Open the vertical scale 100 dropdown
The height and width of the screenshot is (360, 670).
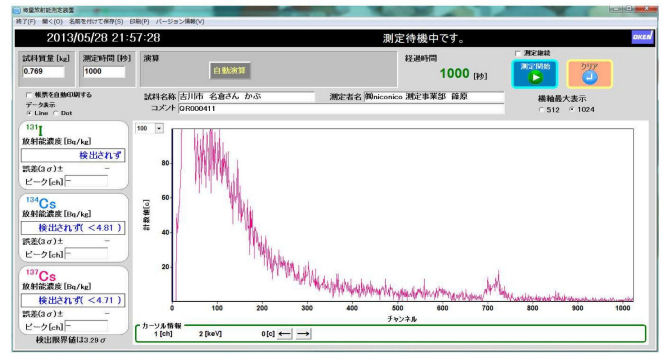(x=159, y=128)
